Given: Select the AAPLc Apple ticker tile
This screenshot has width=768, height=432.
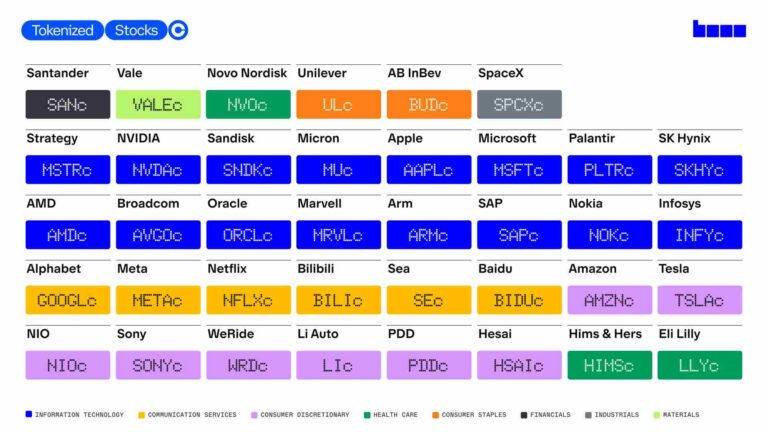Looking at the screenshot, I should click(x=429, y=169).
